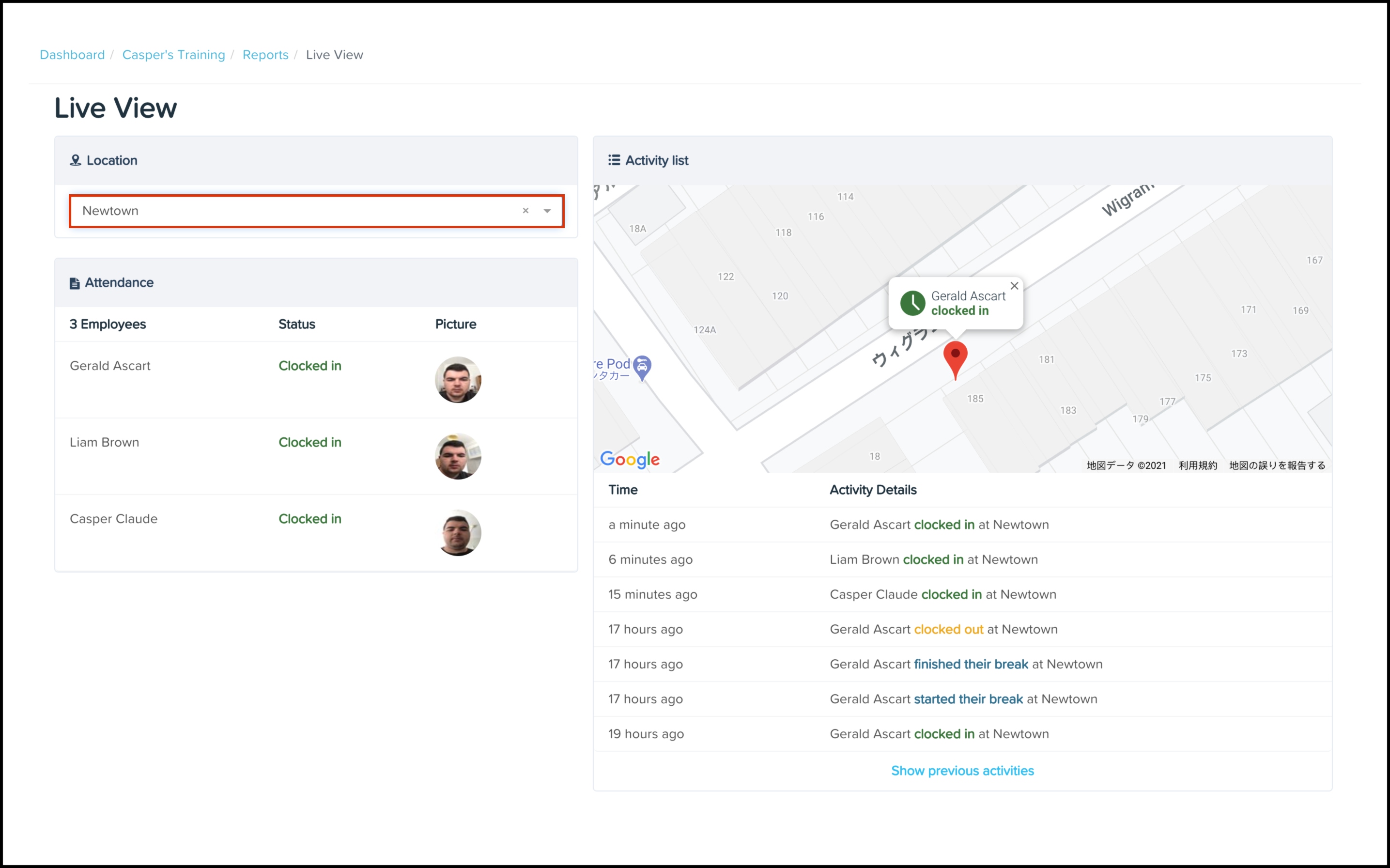
Task: Open Gerald Ascart's profile picture
Action: (457, 379)
